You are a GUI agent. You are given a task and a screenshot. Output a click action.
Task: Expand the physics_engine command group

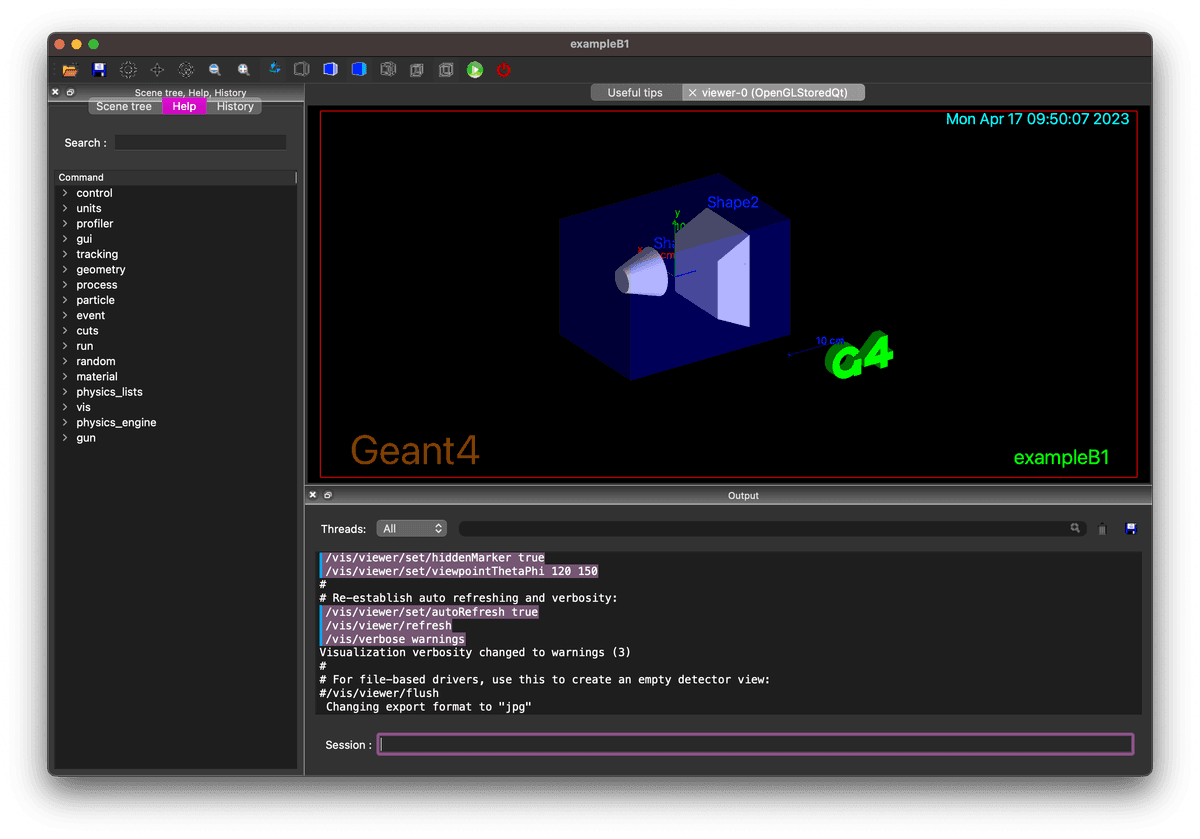coord(65,423)
